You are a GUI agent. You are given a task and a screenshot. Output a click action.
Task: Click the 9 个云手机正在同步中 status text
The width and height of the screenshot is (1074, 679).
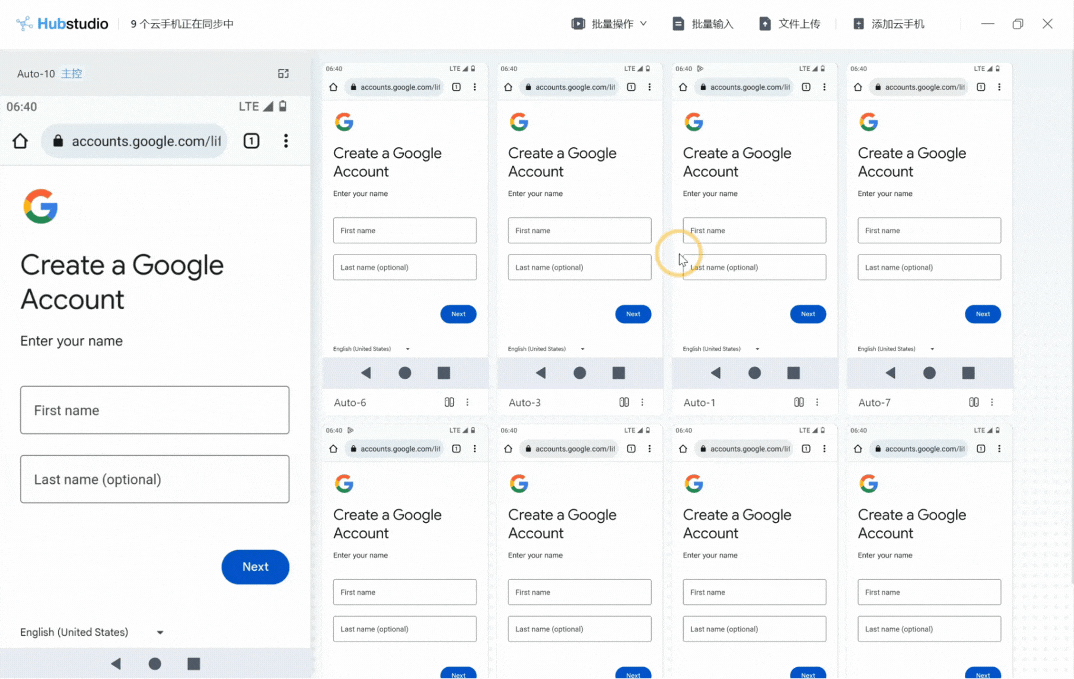coord(182,24)
